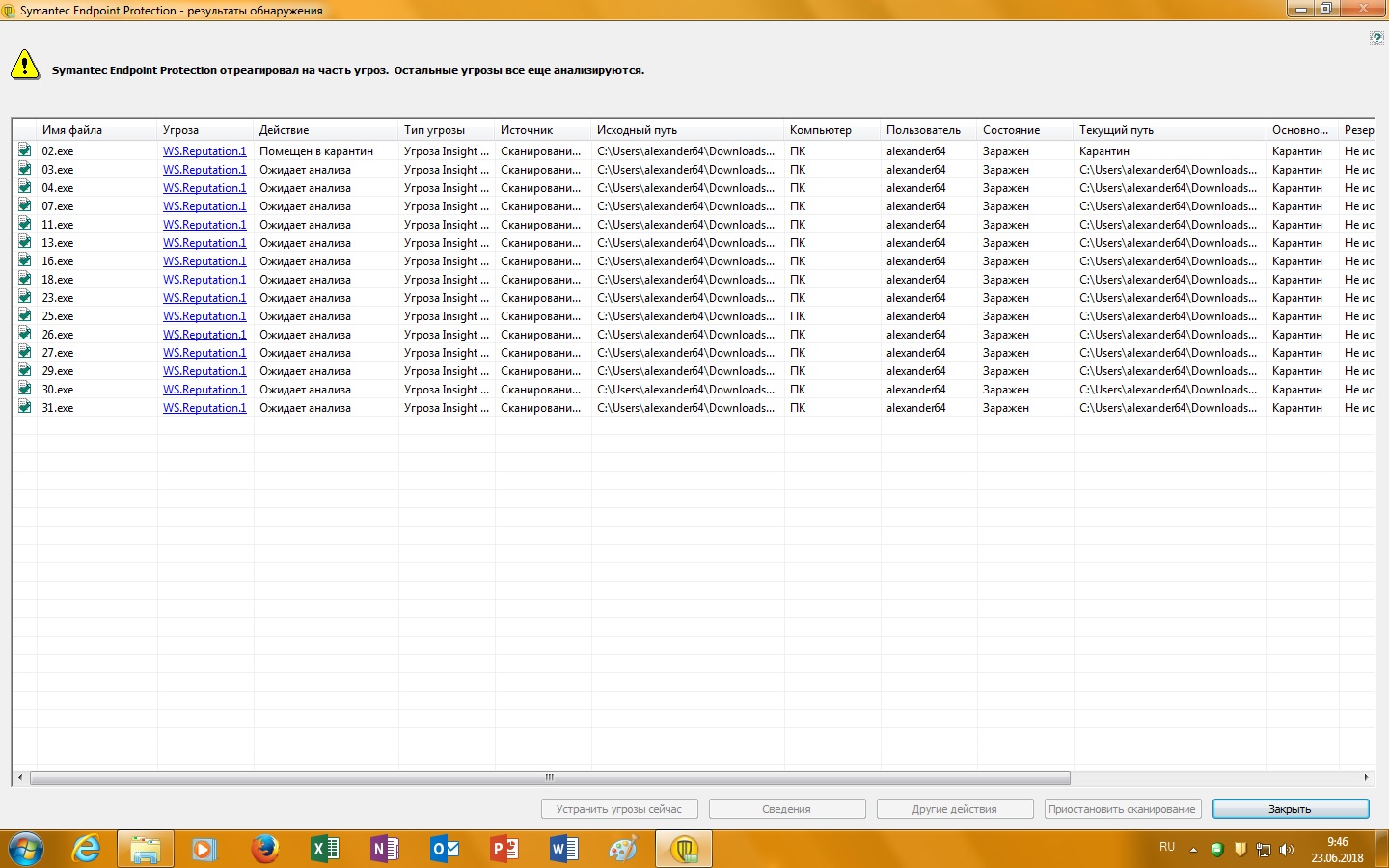
Task: Click the volume speaker icon in the tray
Action: (x=1286, y=850)
